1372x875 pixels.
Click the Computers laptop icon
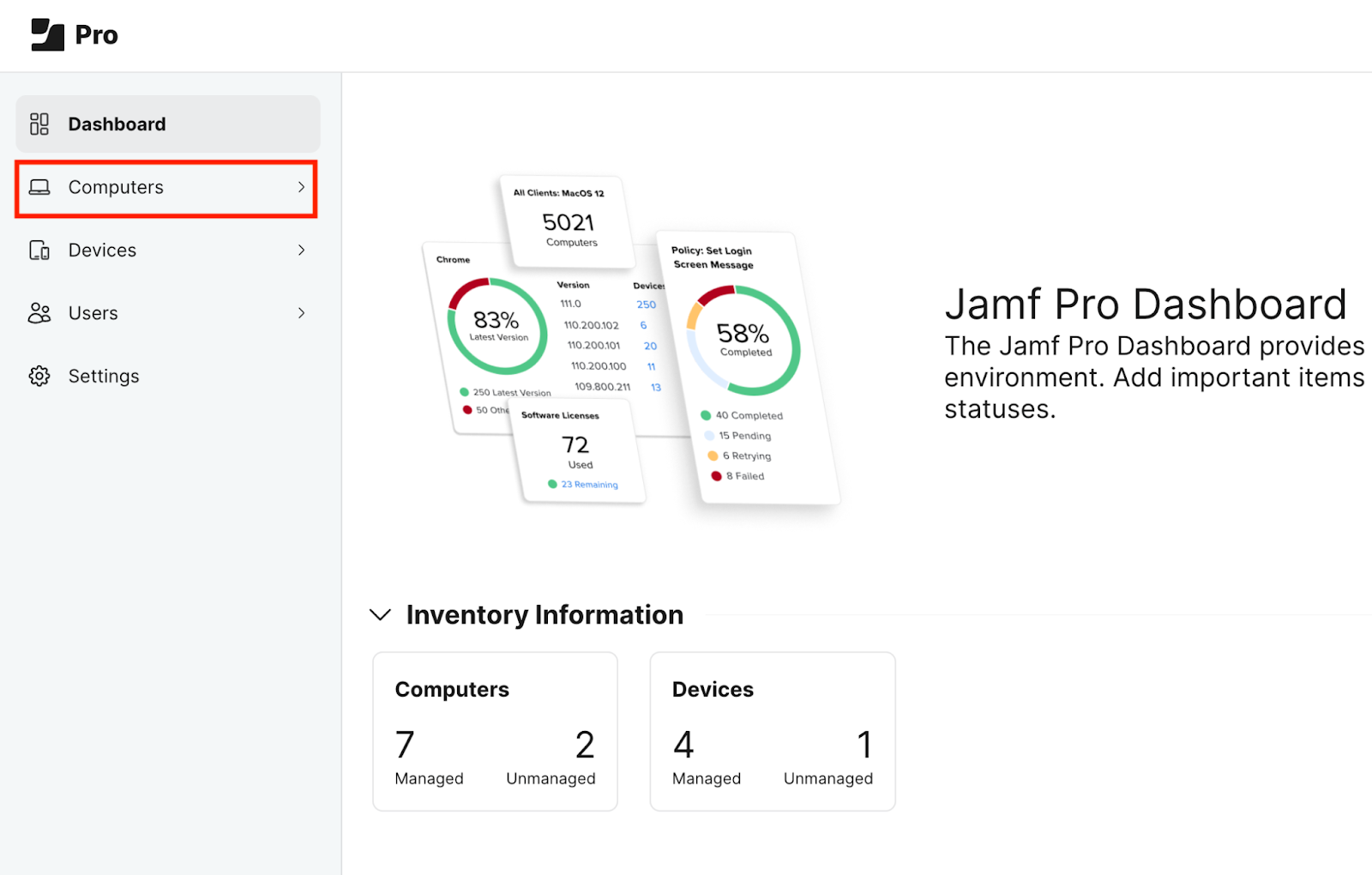click(39, 187)
